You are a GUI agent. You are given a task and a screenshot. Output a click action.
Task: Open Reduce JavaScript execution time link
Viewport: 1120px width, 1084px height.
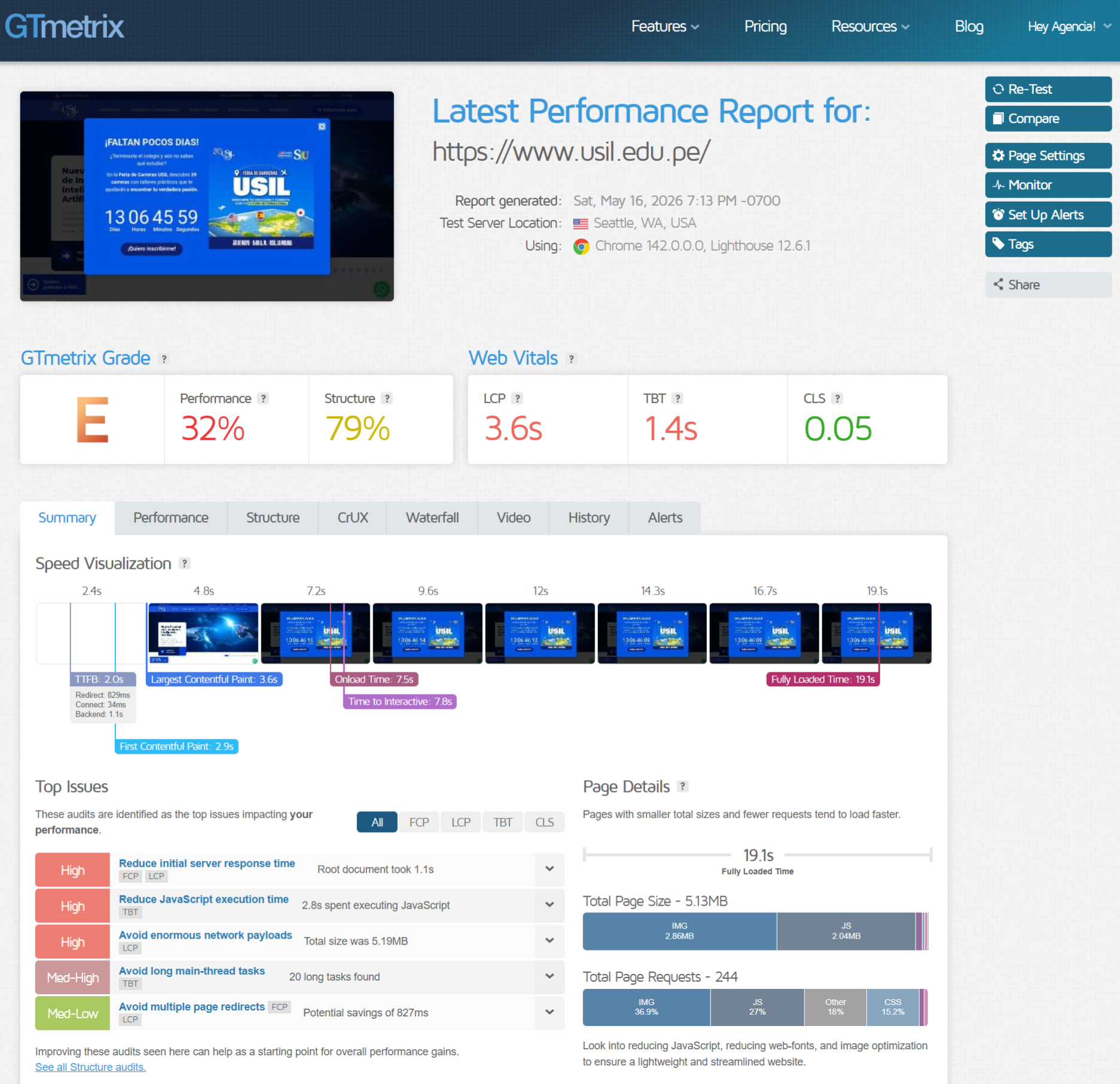(x=204, y=899)
